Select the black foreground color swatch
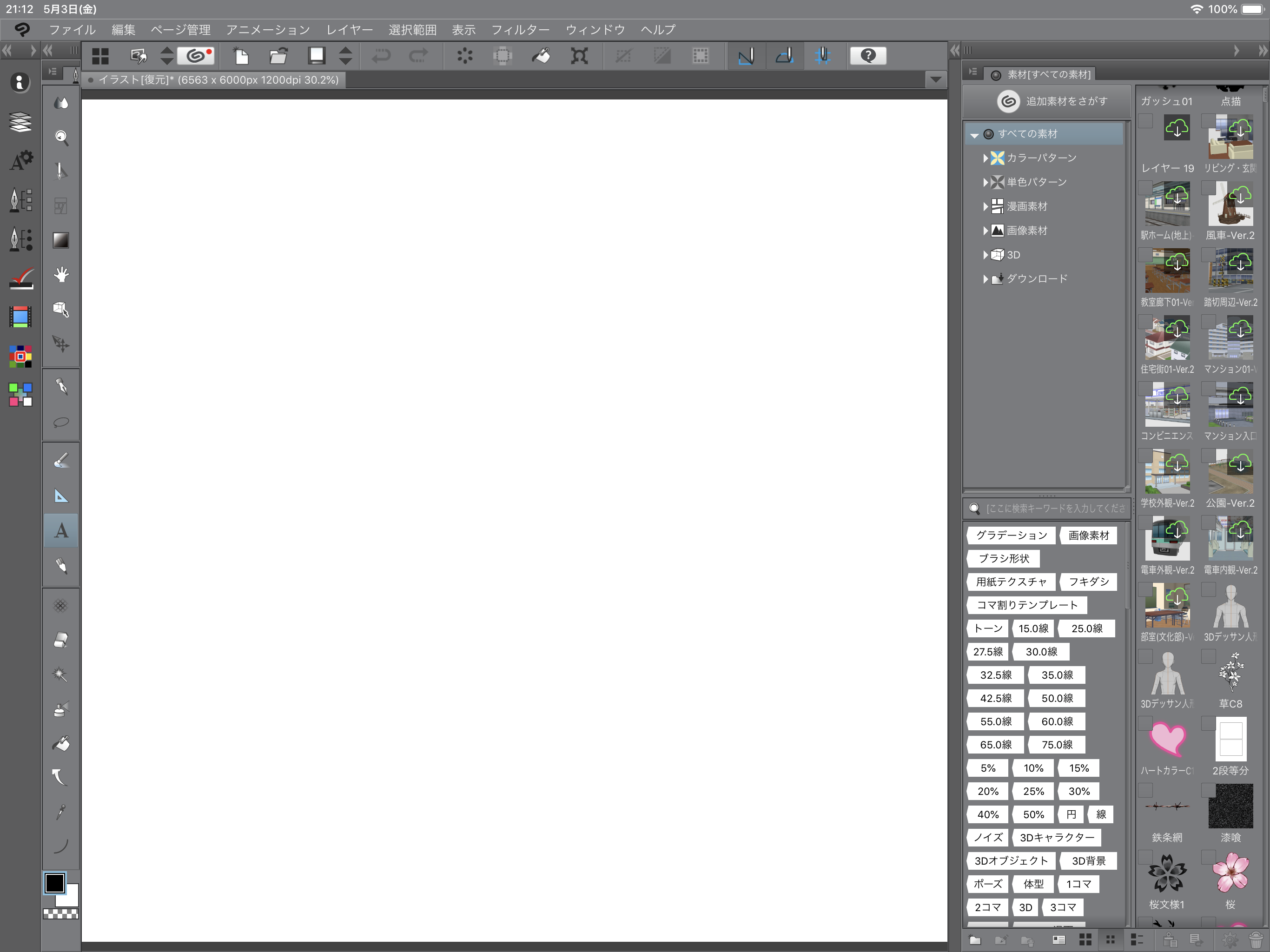This screenshot has width=1270, height=952. tap(54, 883)
